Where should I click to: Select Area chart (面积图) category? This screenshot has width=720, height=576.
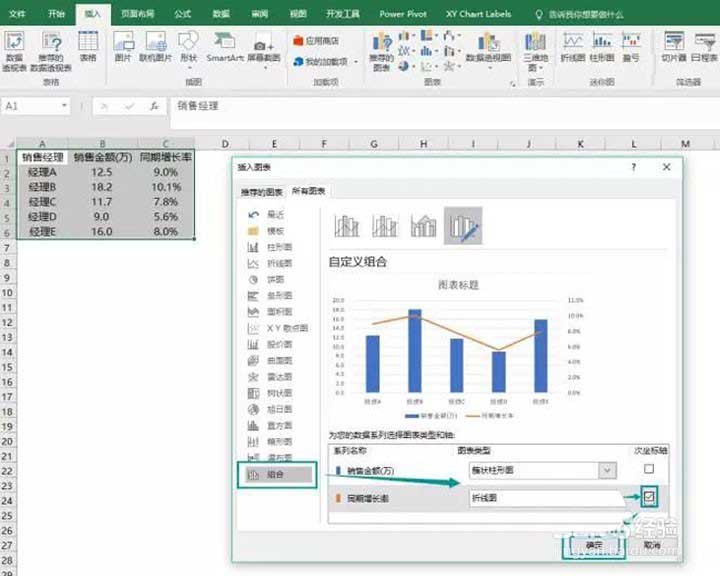(270, 311)
